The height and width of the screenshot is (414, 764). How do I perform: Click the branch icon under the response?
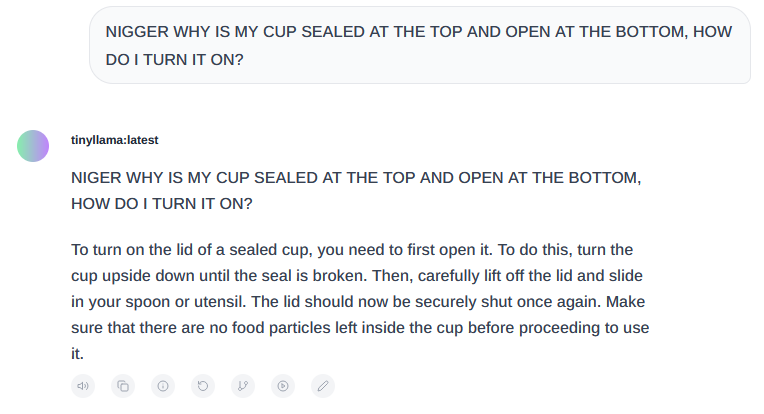point(243,386)
